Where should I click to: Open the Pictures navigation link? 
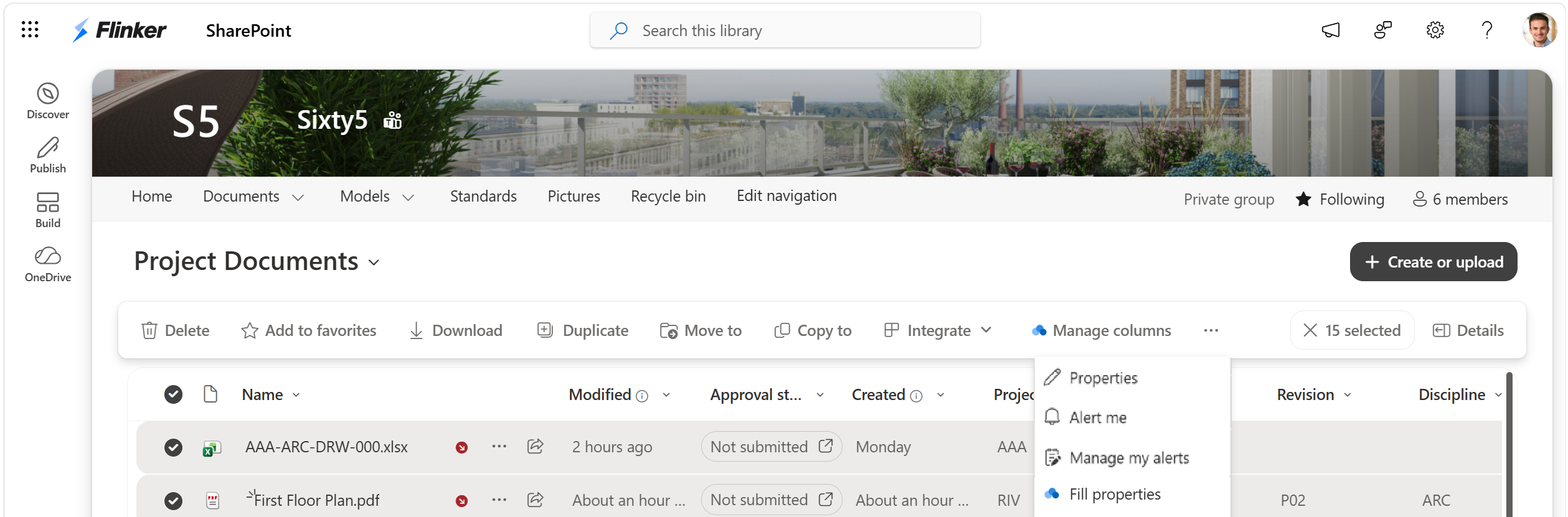pyautogui.click(x=574, y=197)
